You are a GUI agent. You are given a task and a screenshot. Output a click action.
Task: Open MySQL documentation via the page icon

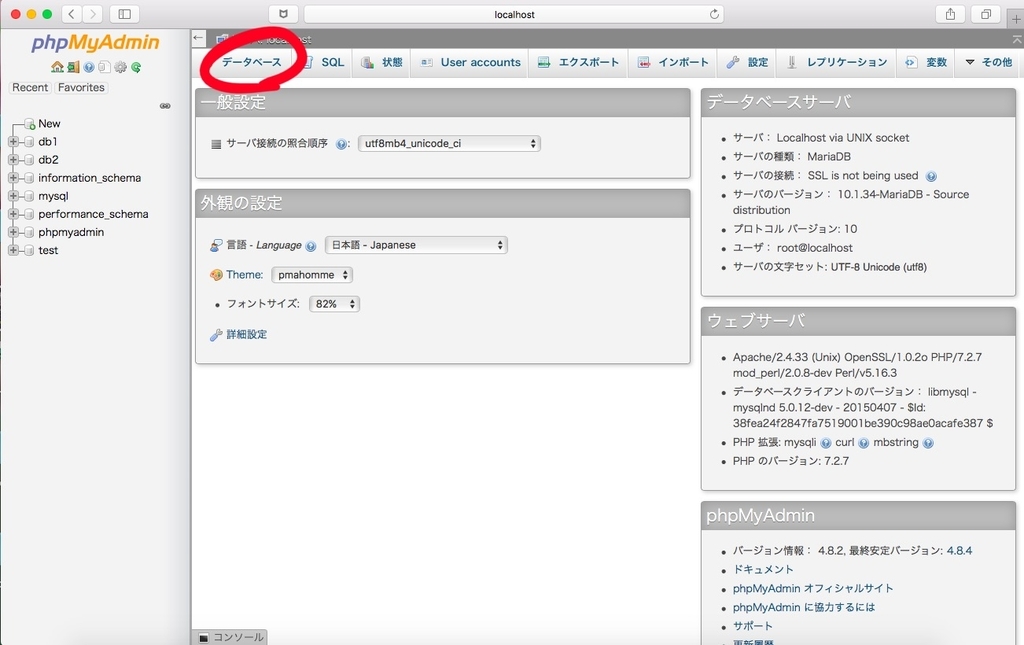[104, 67]
